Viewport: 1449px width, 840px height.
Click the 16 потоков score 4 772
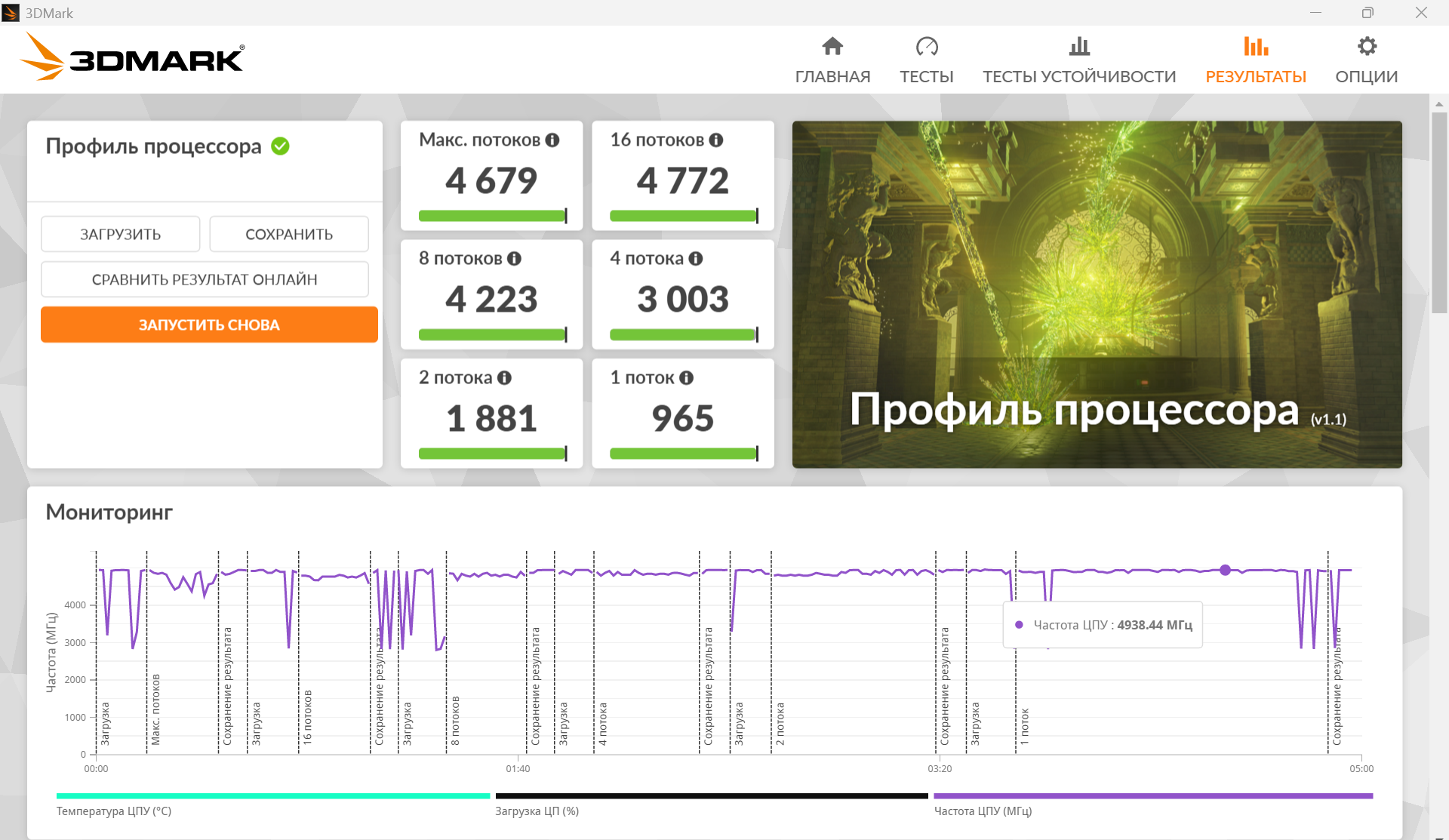point(683,180)
